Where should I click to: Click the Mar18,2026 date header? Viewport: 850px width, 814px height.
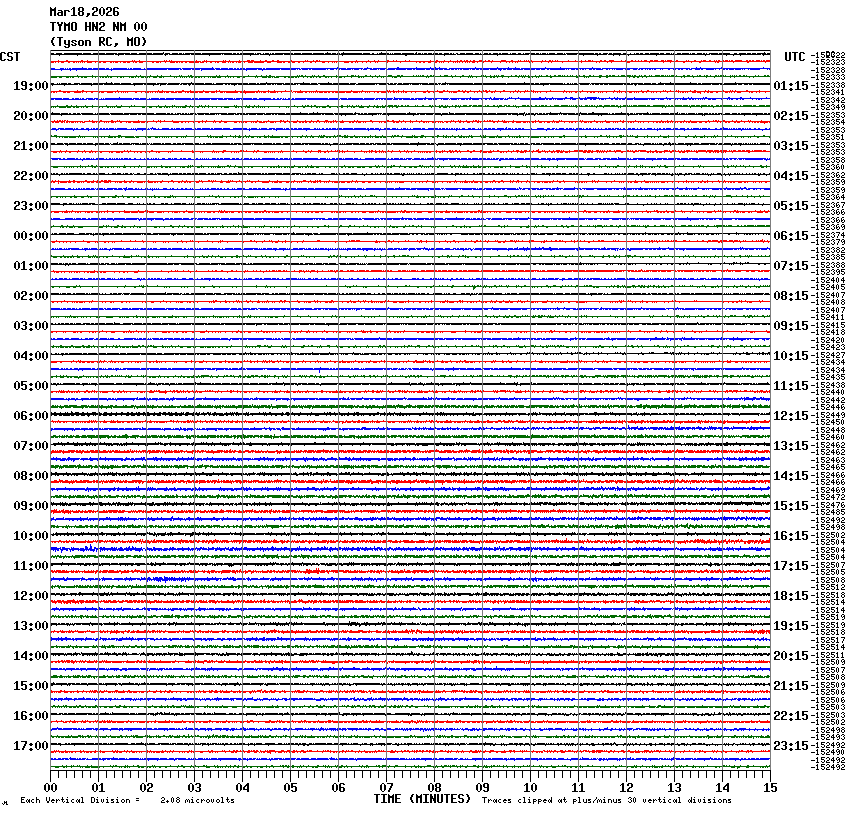click(84, 12)
